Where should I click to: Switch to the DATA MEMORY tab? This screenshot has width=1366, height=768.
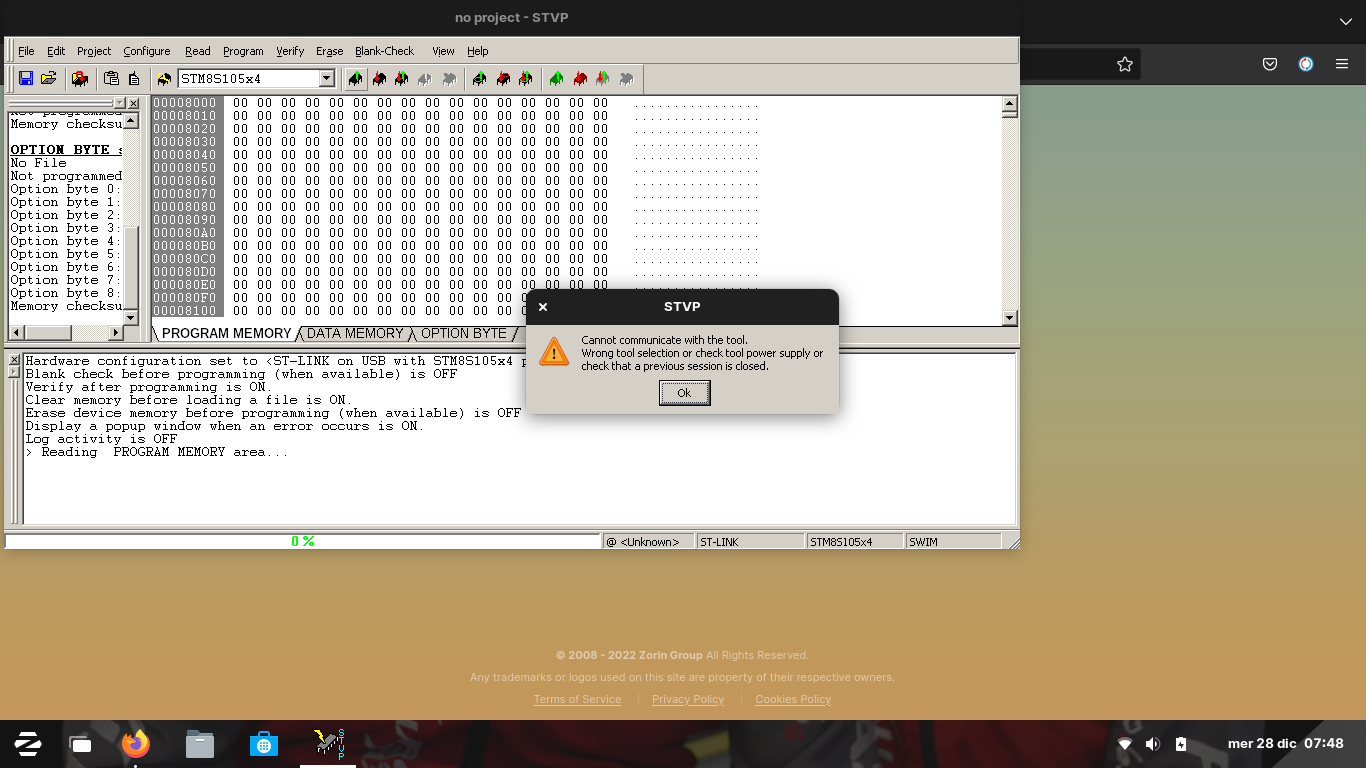[355, 333]
